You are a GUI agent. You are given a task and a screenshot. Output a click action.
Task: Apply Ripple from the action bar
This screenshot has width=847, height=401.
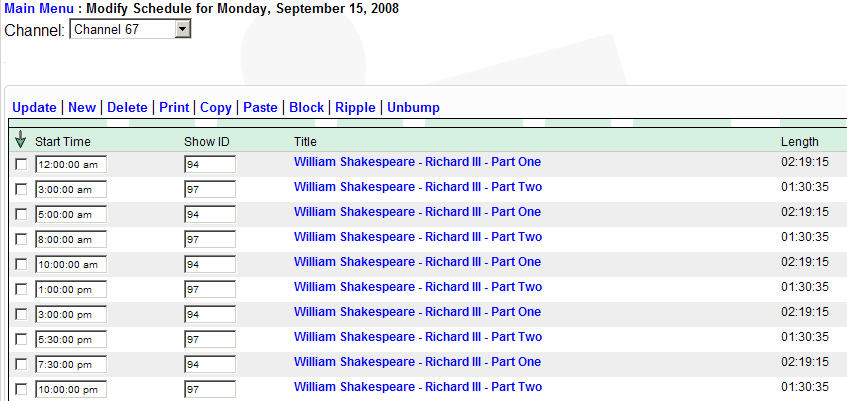[x=356, y=107]
